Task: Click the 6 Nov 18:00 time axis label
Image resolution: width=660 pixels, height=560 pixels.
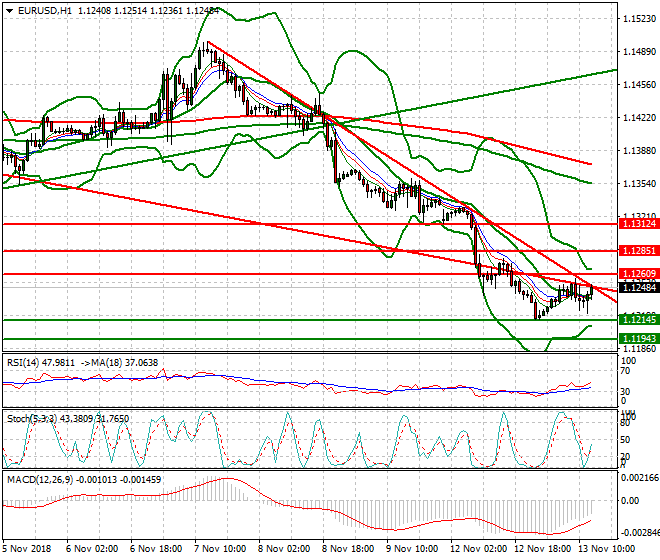Action: (x=156, y=549)
